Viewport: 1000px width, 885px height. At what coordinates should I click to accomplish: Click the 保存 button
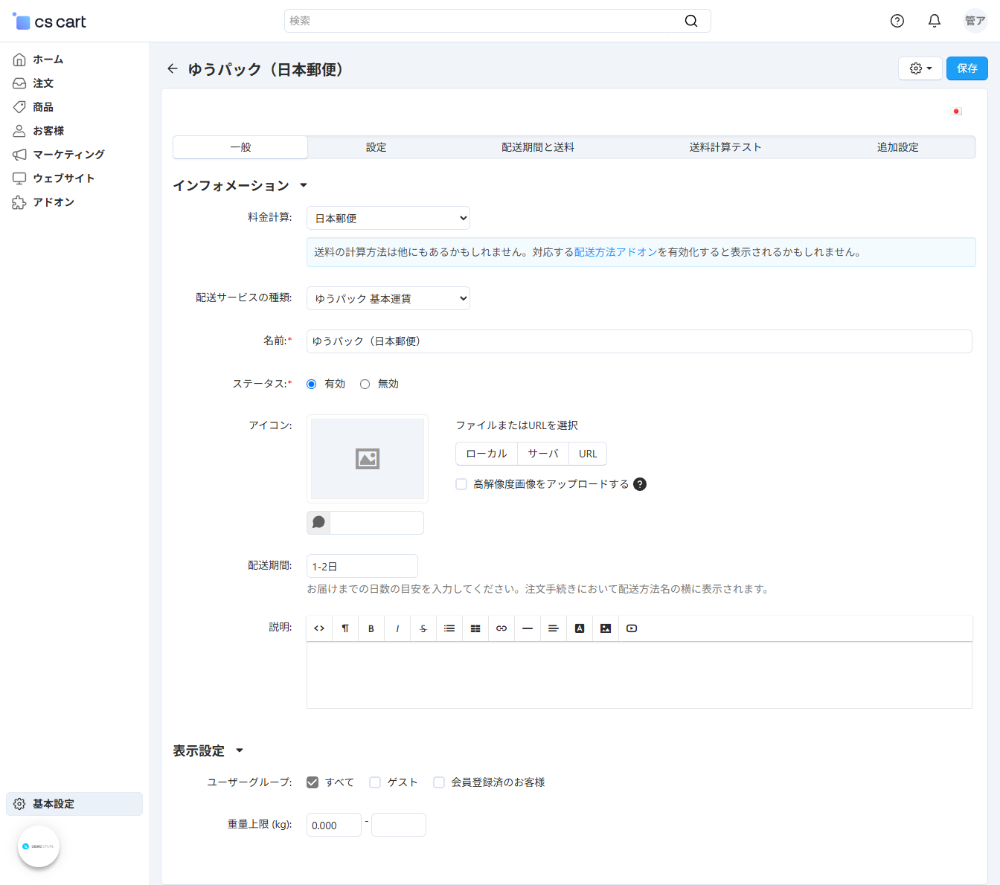967,68
